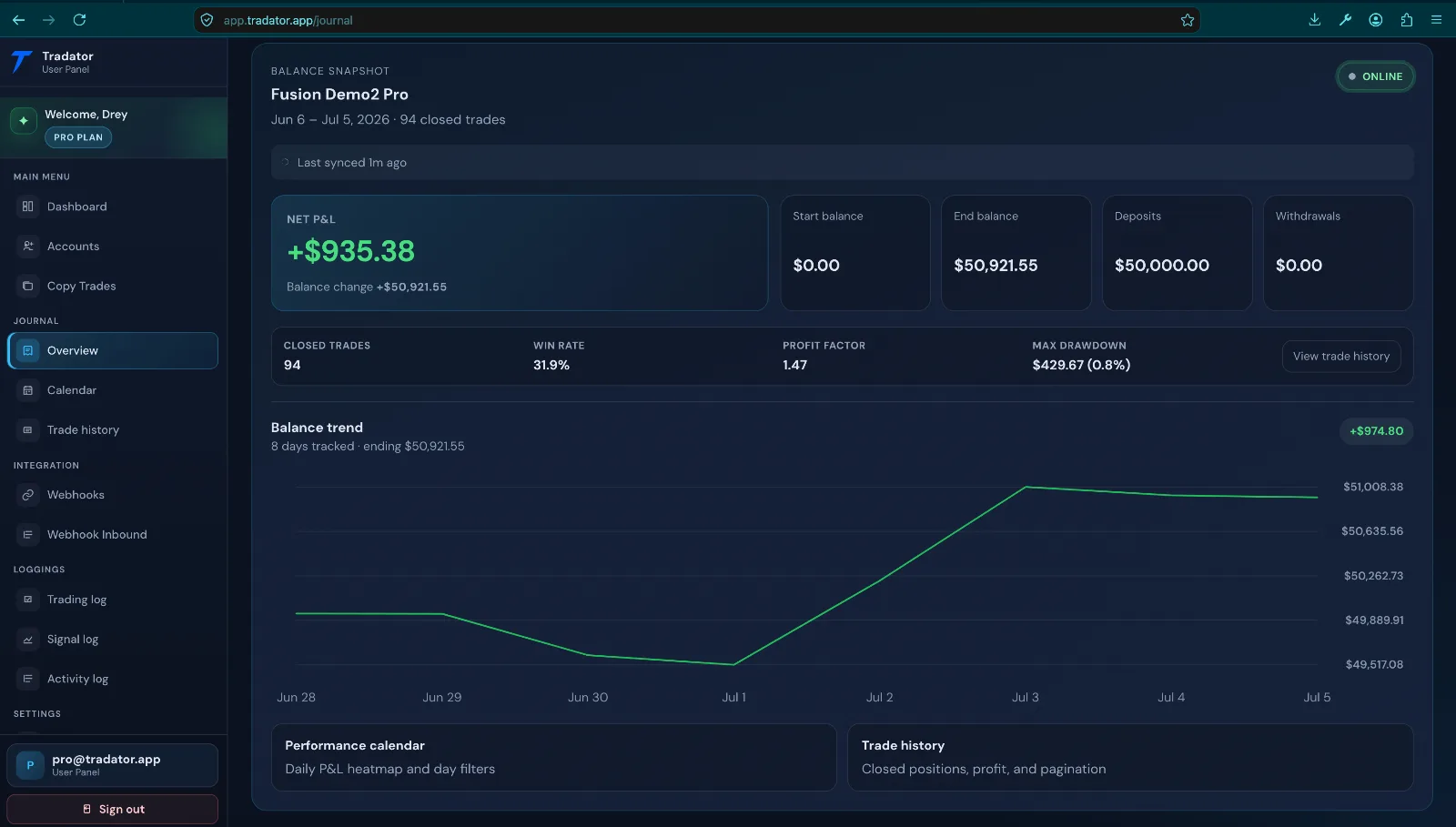Image resolution: width=1456 pixels, height=827 pixels.
Task: Open the browser wrench tools icon
Action: tap(1345, 20)
